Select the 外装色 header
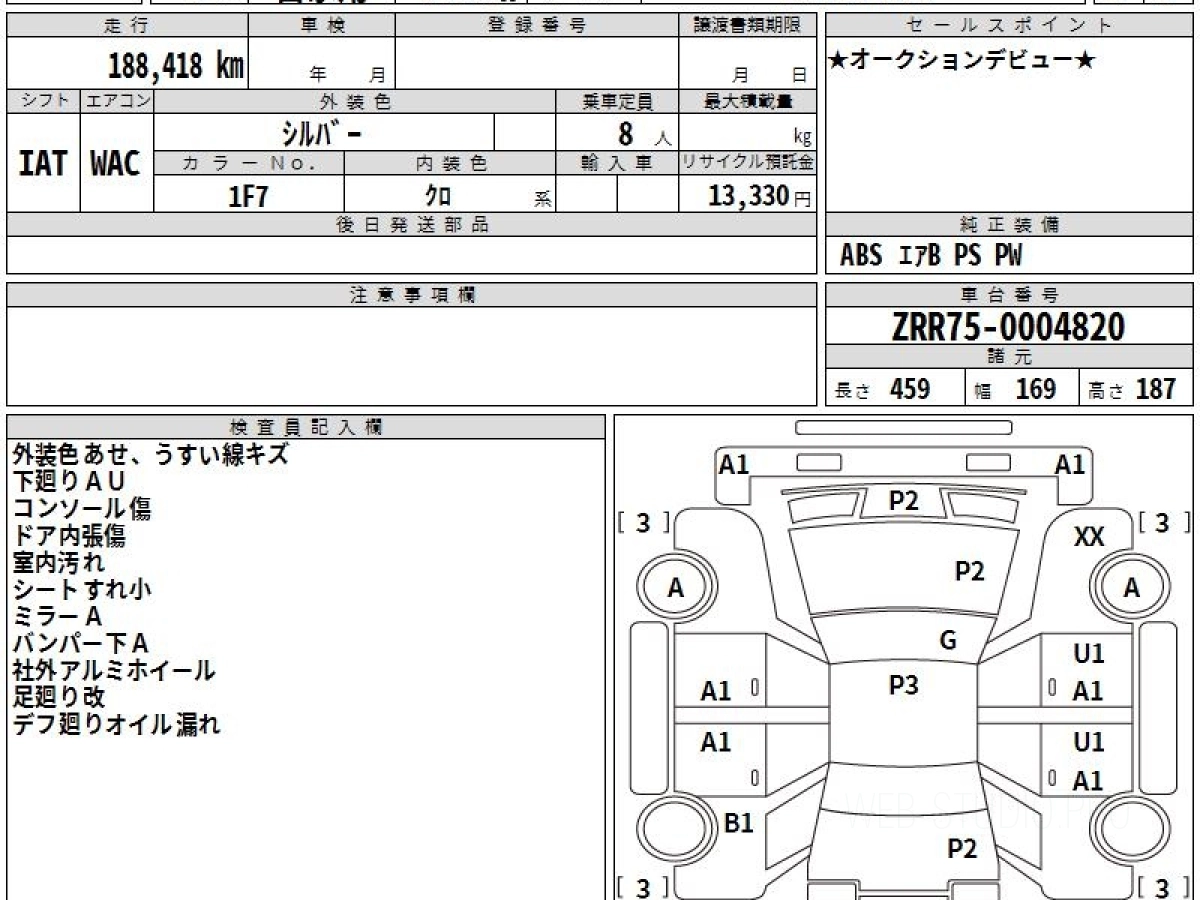This screenshot has height=900, width=1200. click(x=355, y=101)
